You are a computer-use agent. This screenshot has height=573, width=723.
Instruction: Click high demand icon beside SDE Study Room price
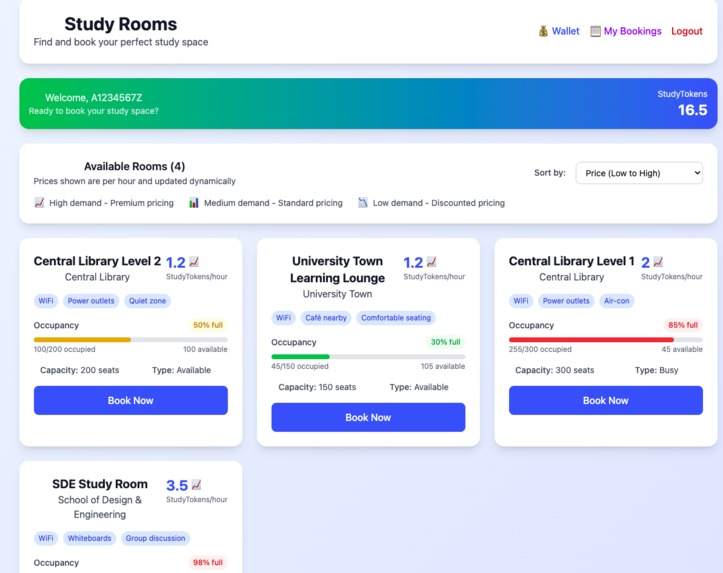click(196, 484)
